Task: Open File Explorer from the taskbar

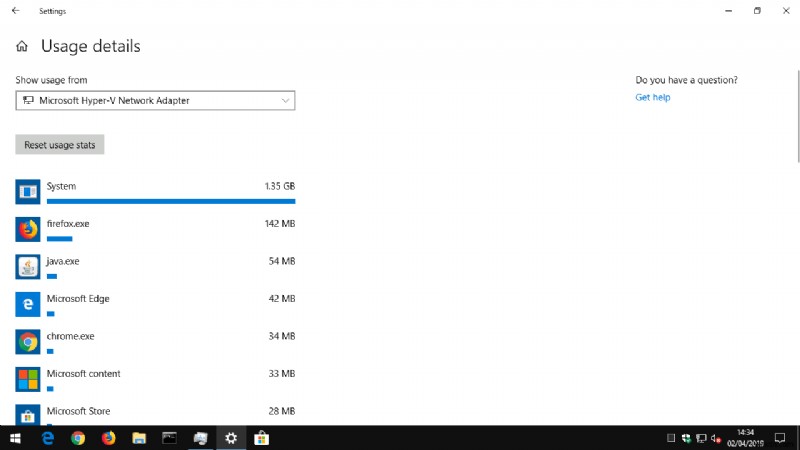Action: [x=139, y=438]
